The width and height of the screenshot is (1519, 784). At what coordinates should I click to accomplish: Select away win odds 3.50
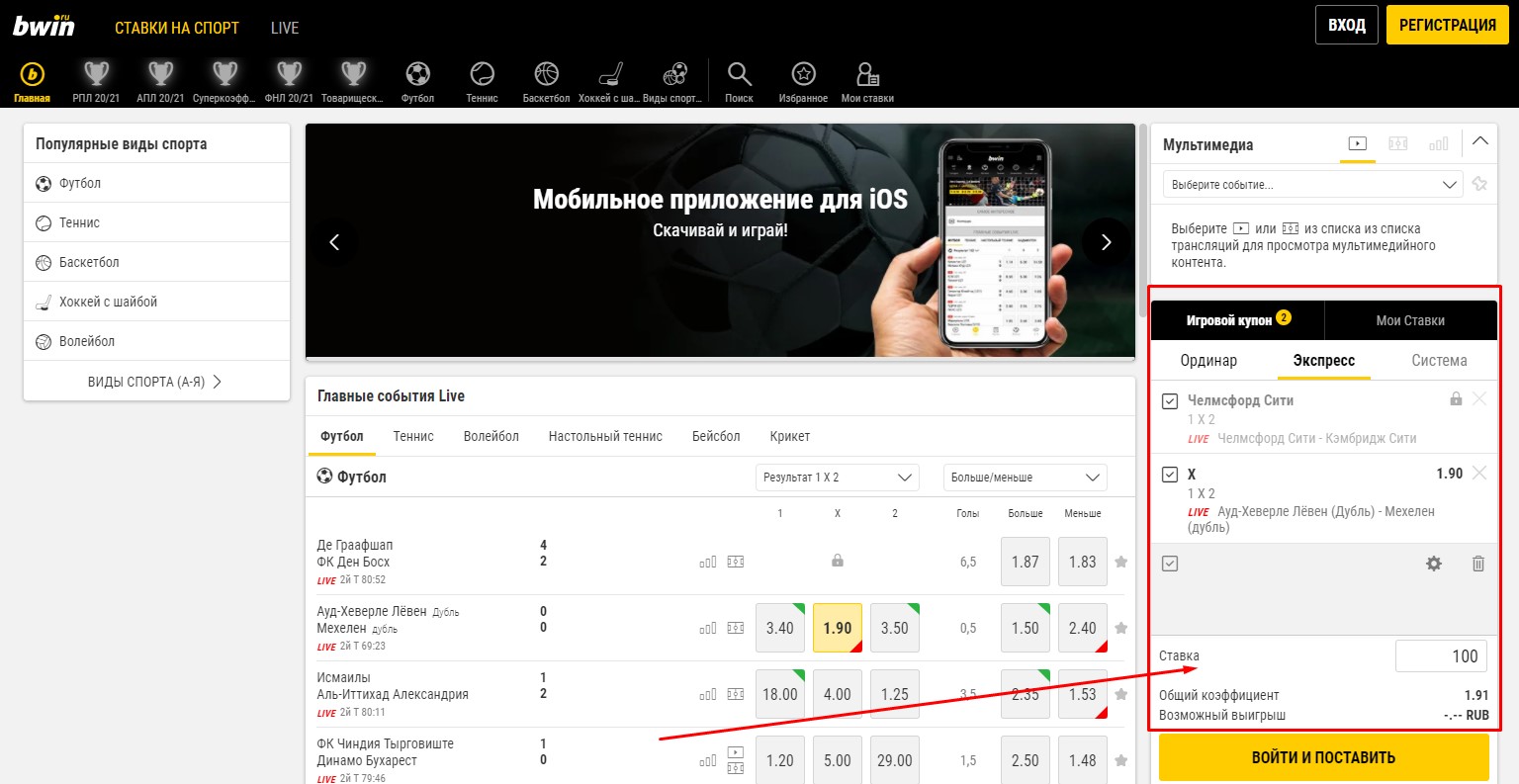tap(895, 628)
